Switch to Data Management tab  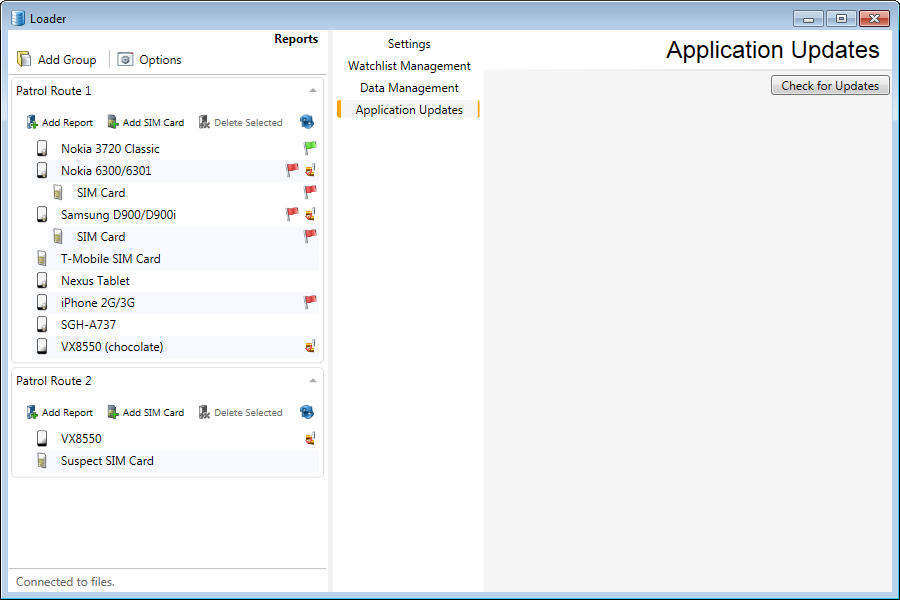point(409,88)
